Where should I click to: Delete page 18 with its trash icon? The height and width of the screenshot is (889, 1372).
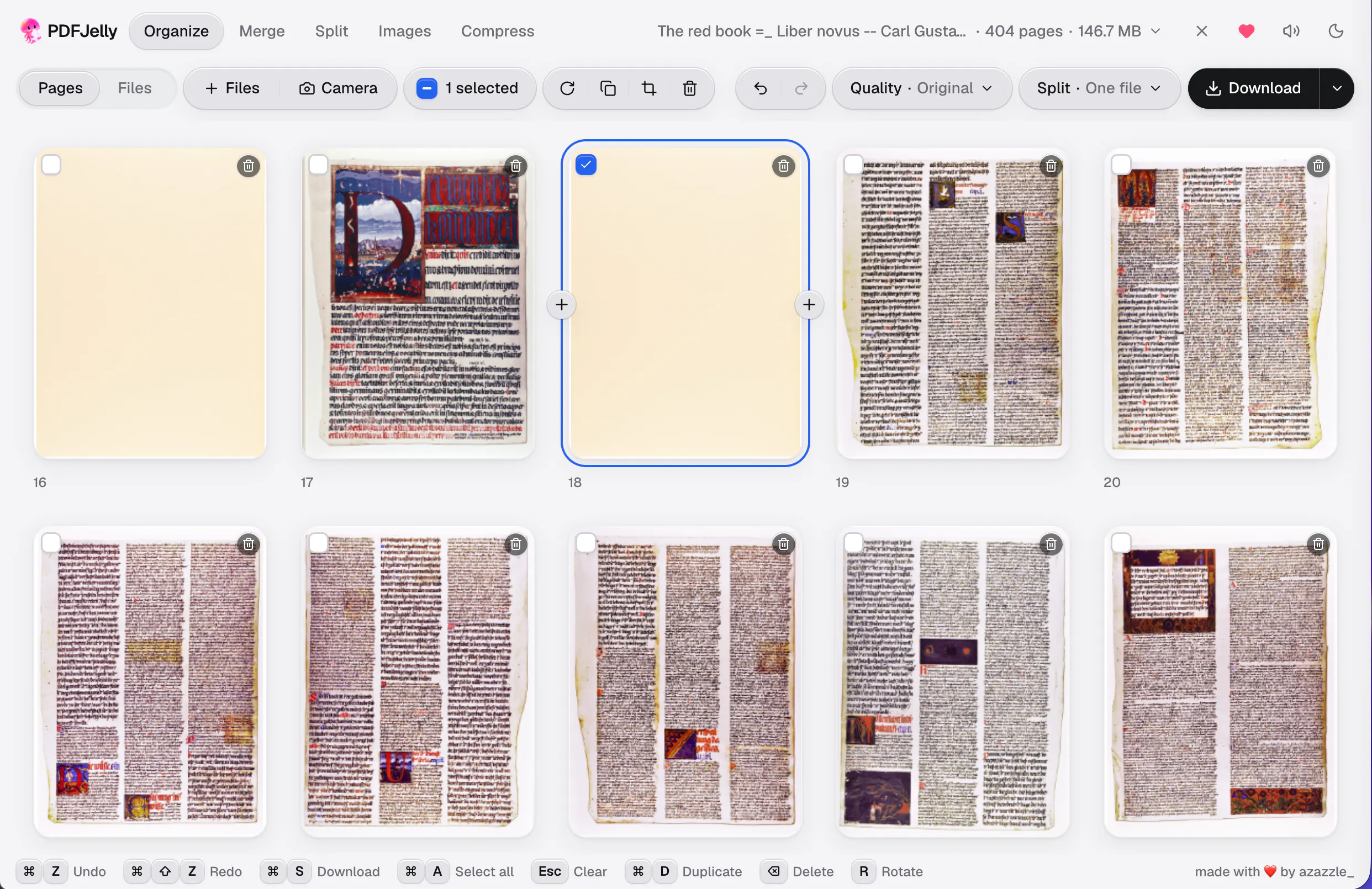click(x=783, y=167)
